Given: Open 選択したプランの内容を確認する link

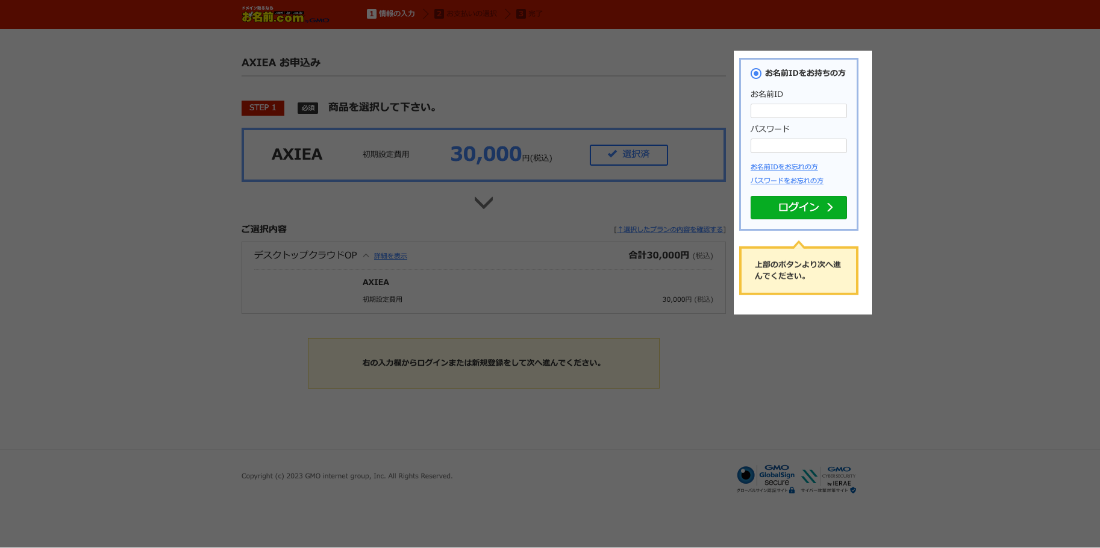Looking at the screenshot, I should point(669,229).
